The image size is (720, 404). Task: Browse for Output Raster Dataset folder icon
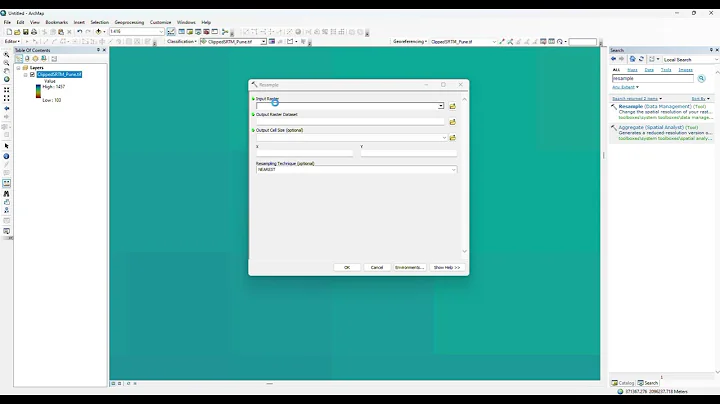(453, 122)
